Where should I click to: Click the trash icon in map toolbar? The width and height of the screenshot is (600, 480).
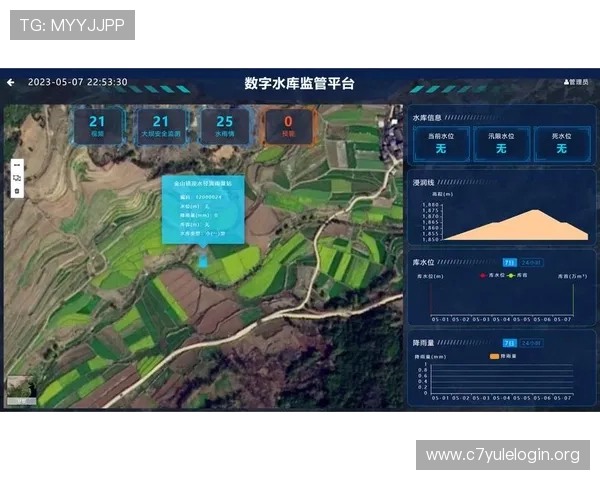17,191
